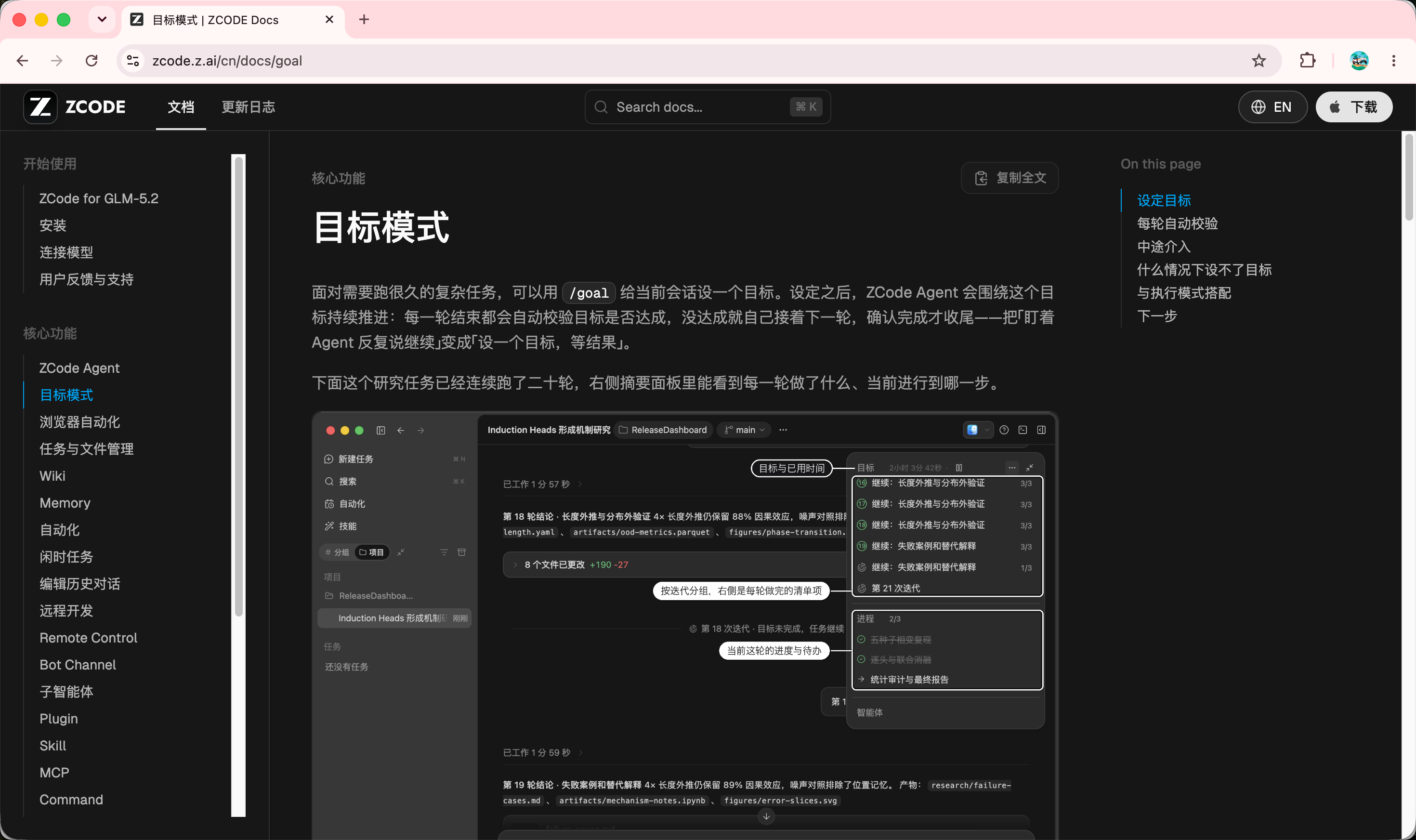The image size is (1416, 840).
Task: Open the Plugin docs page
Action: click(59, 719)
